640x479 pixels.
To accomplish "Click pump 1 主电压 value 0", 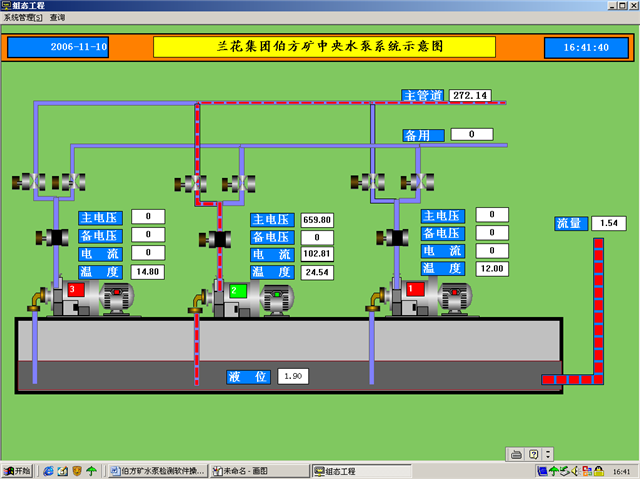I will tap(492, 215).
